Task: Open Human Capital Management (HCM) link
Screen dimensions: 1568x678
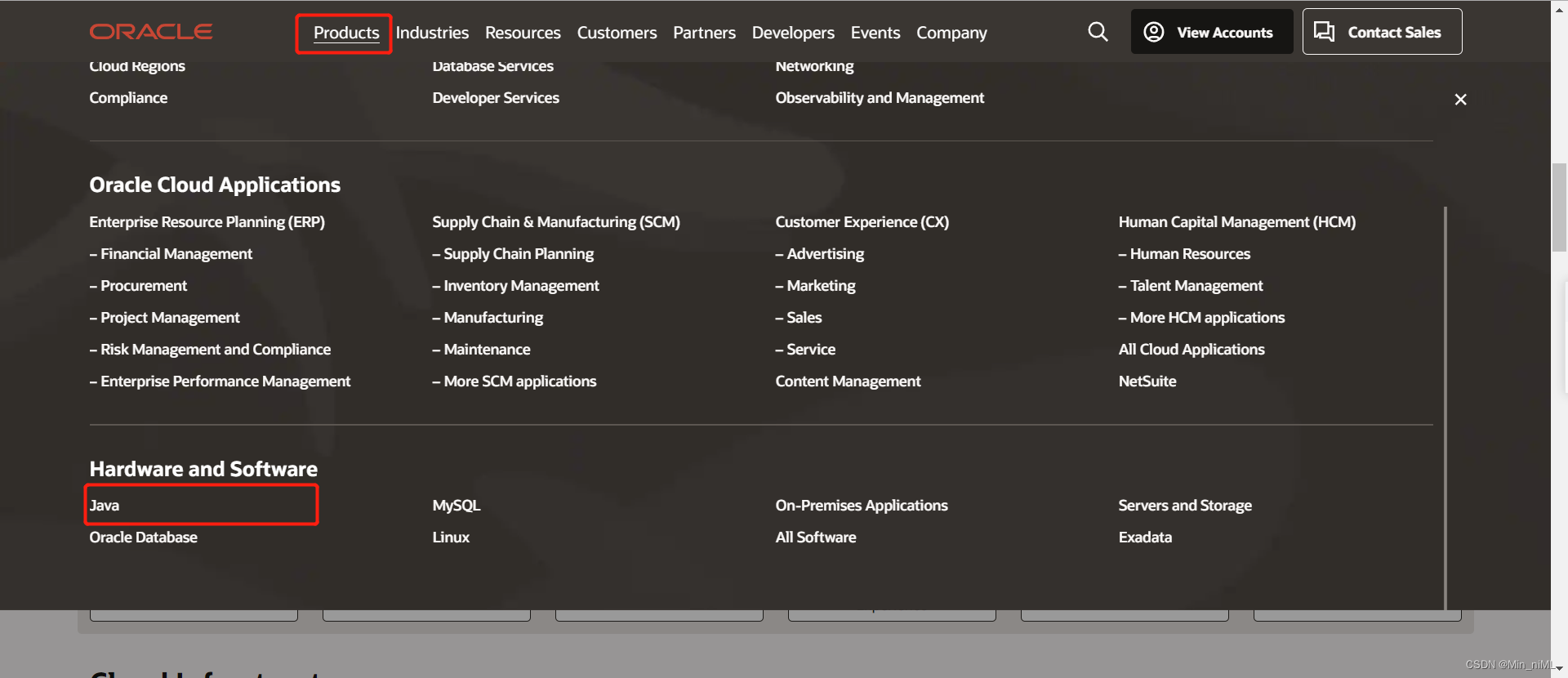Action: [1237, 222]
